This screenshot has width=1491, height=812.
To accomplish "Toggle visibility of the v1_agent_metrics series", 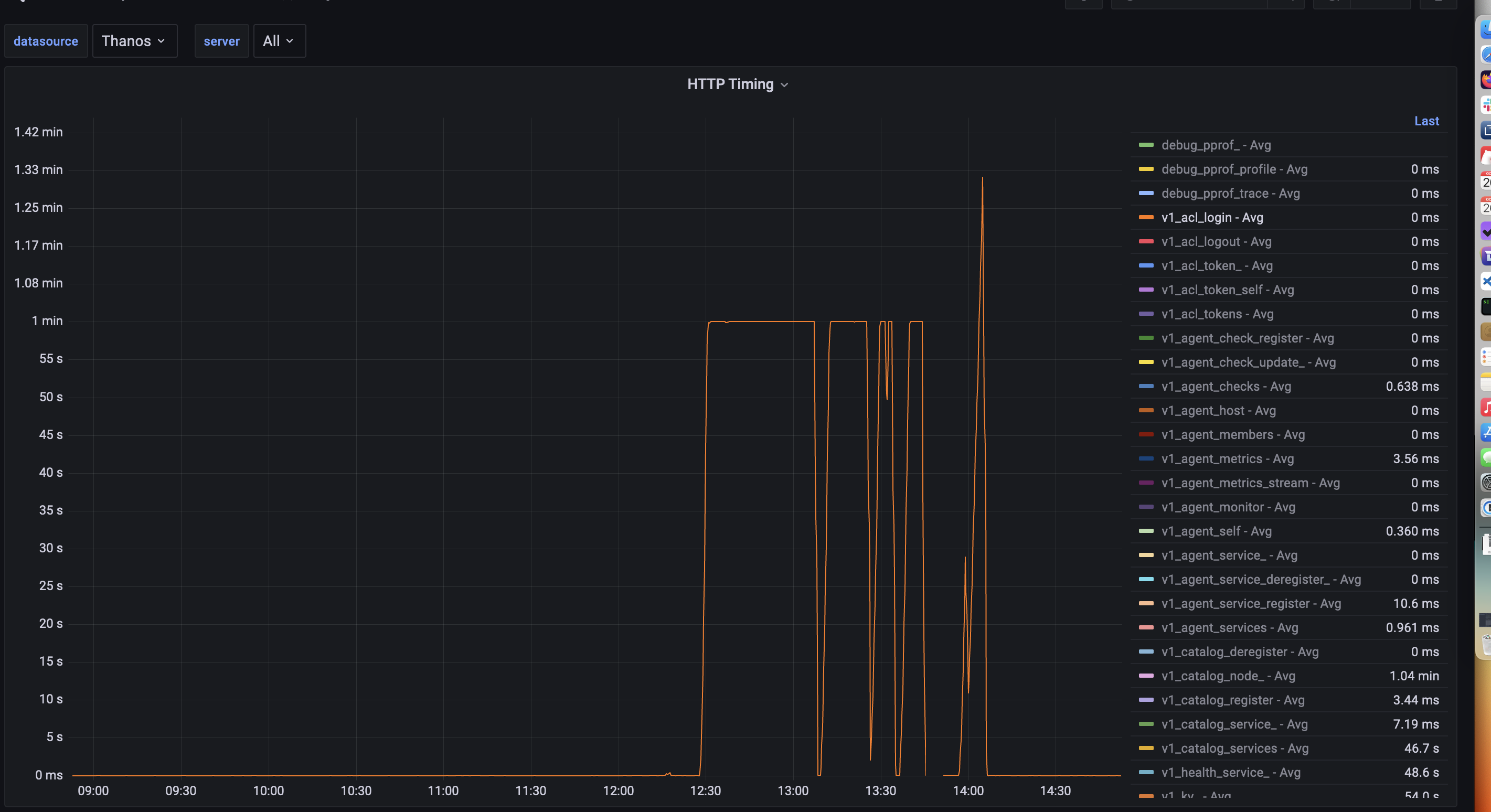I will 1227,458.
